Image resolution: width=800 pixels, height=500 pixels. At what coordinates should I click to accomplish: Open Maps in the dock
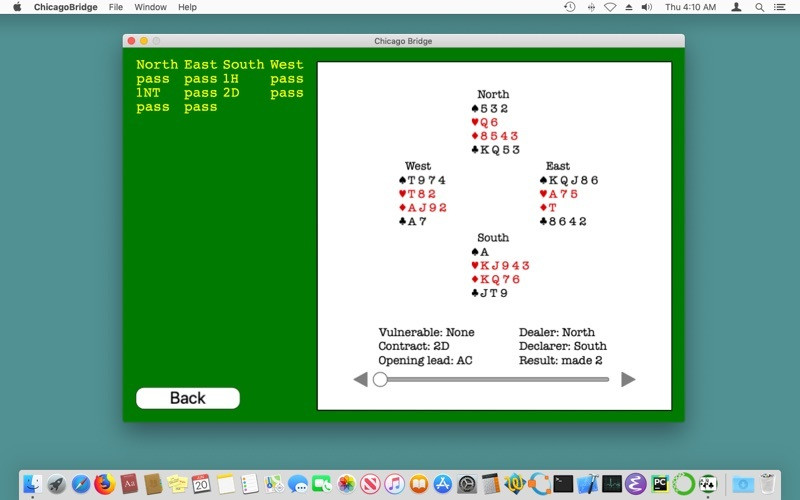pyautogui.click(x=273, y=484)
